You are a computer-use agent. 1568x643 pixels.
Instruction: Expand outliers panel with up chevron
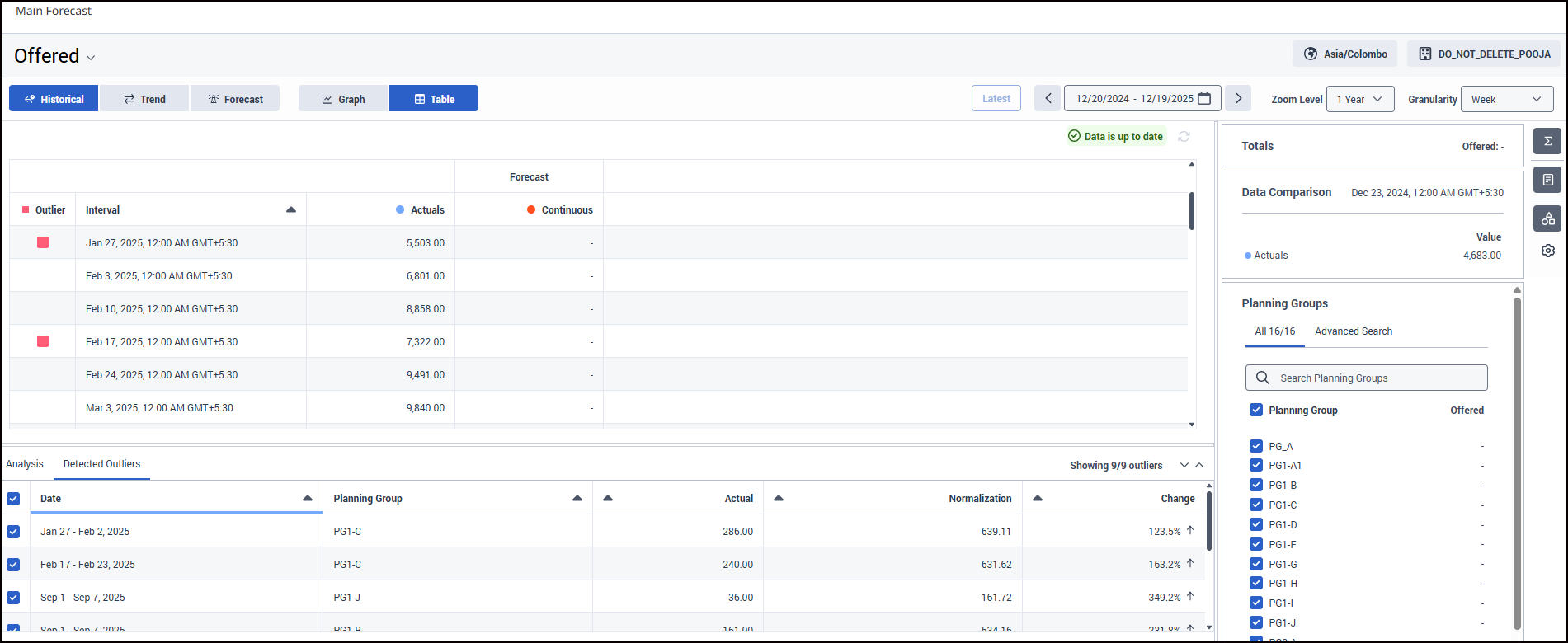(x=1199, y=466)
